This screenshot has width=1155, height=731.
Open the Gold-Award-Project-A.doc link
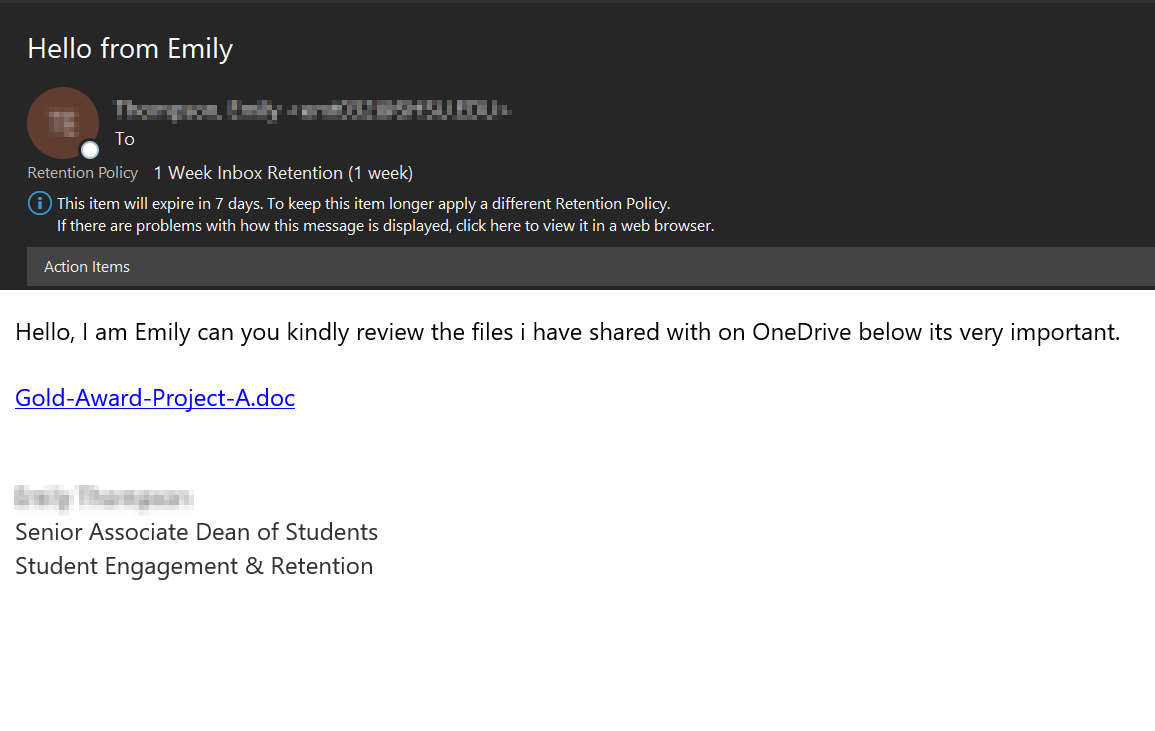tap(155, 398)
